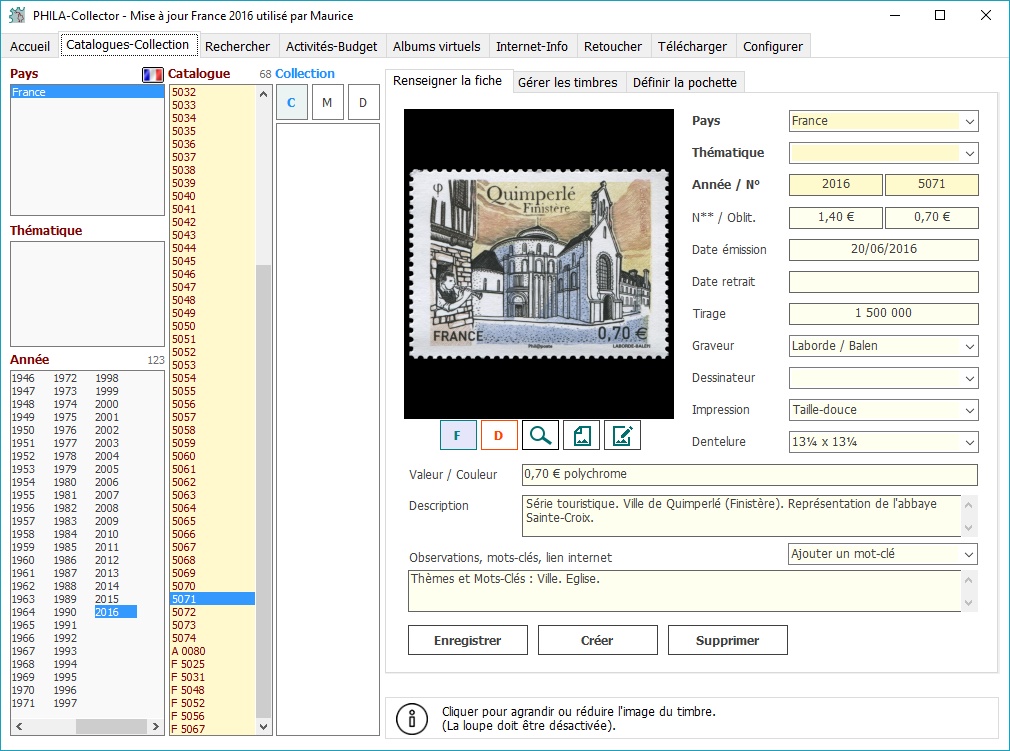Click the edit pencil icon under stamp
Screen dimensions: 1010x751
click(622, 435)
